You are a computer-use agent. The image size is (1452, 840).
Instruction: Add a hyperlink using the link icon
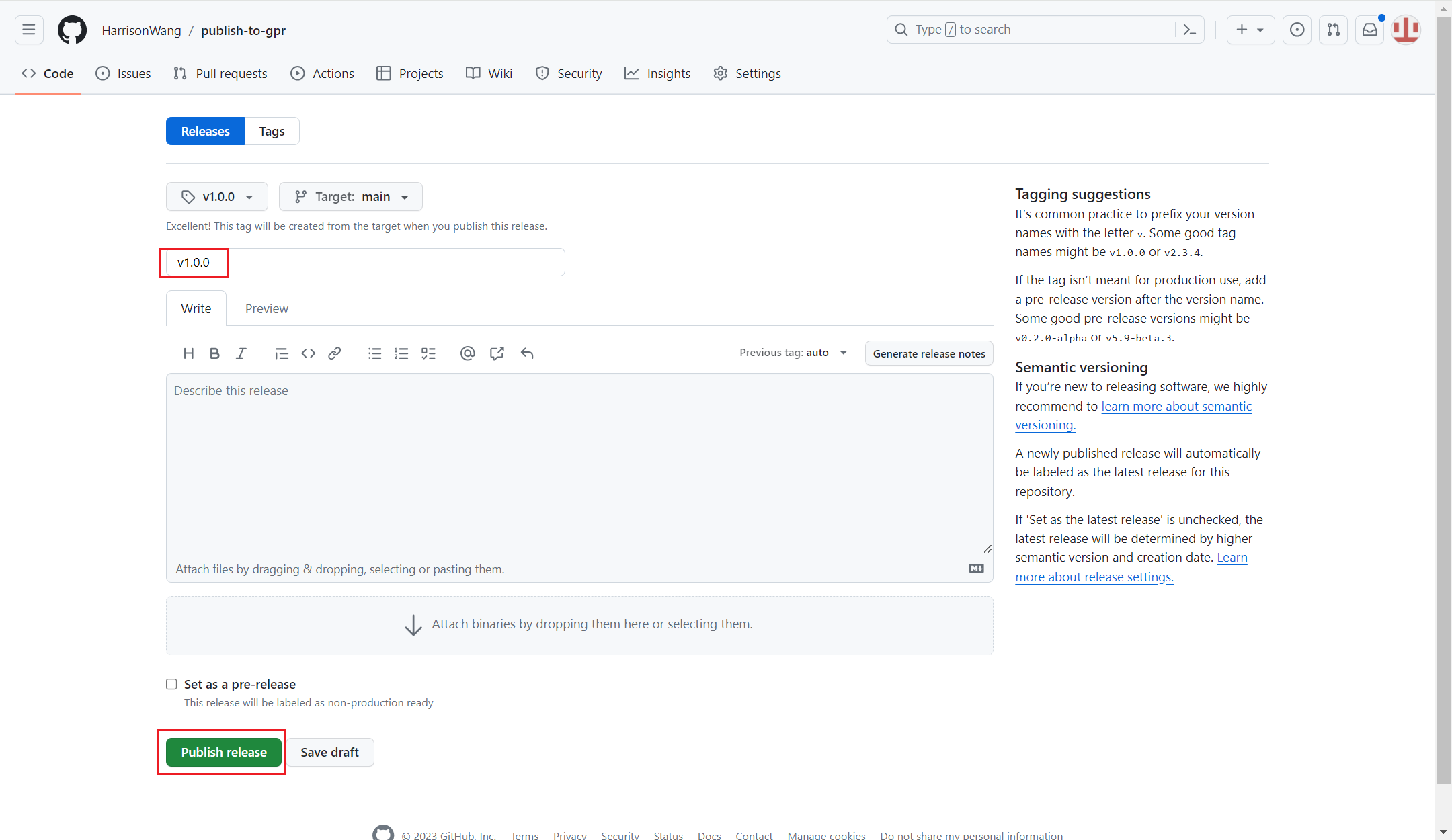coord(334,353)
